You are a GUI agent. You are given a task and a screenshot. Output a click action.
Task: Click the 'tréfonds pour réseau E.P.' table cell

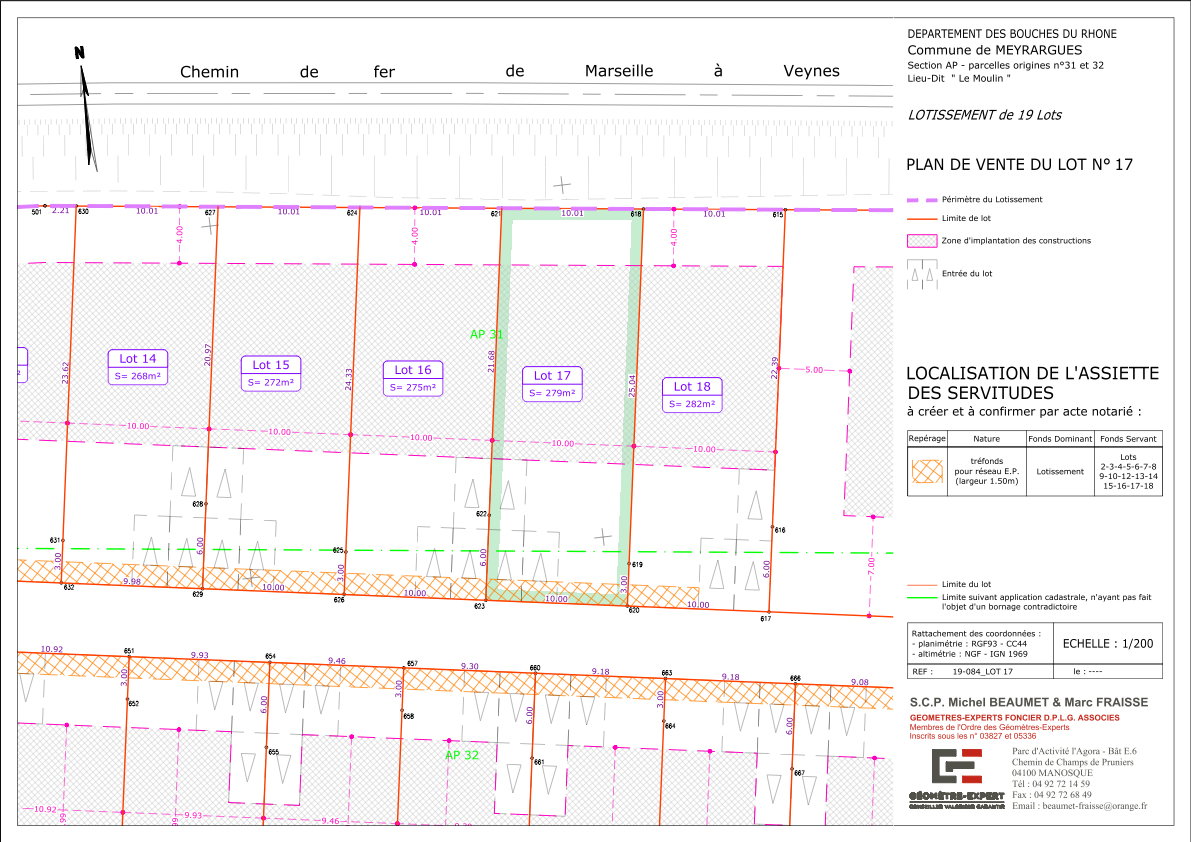pos(987,471)
